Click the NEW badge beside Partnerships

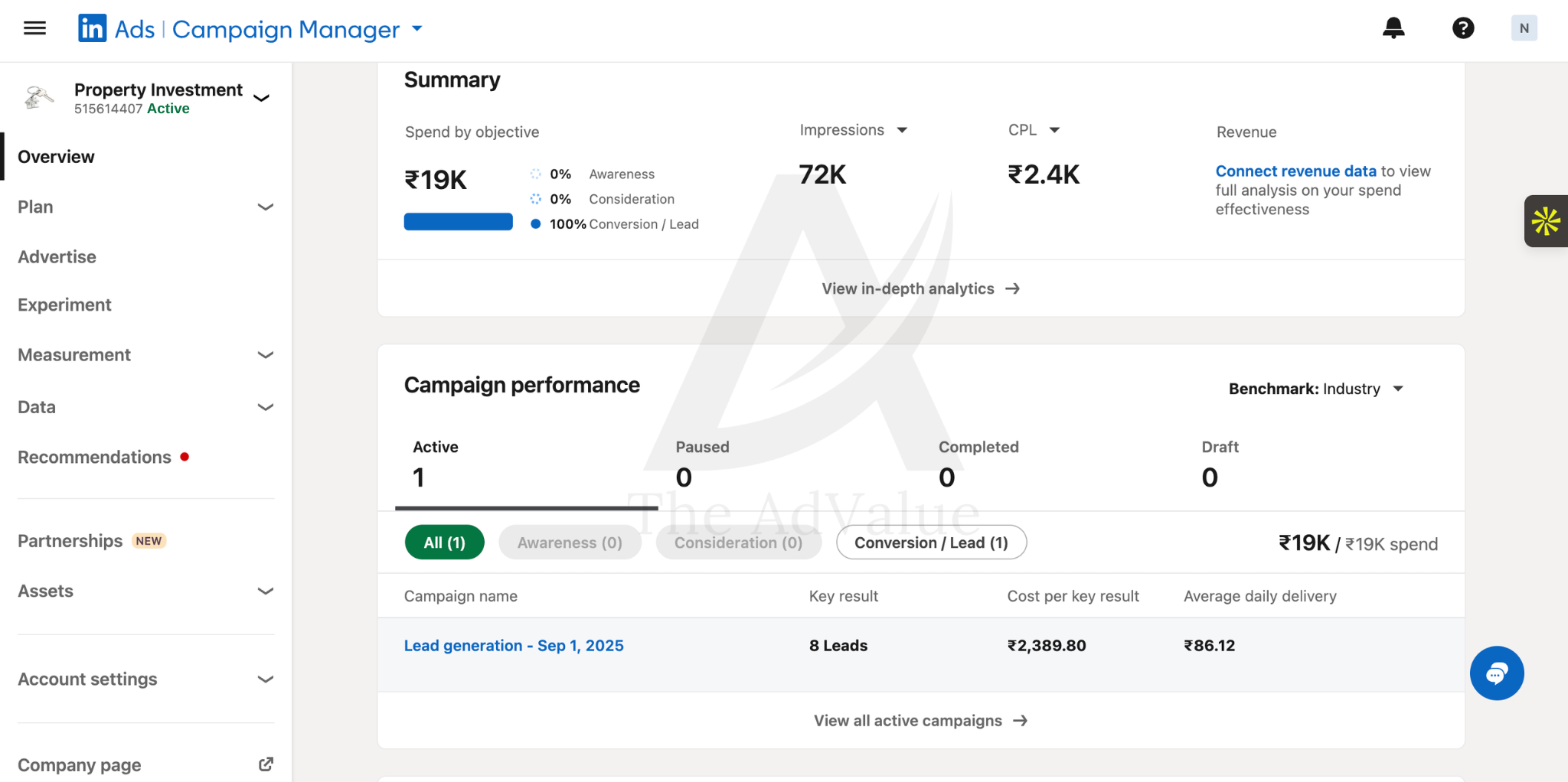pyautogui.click(x=149, y=541)
